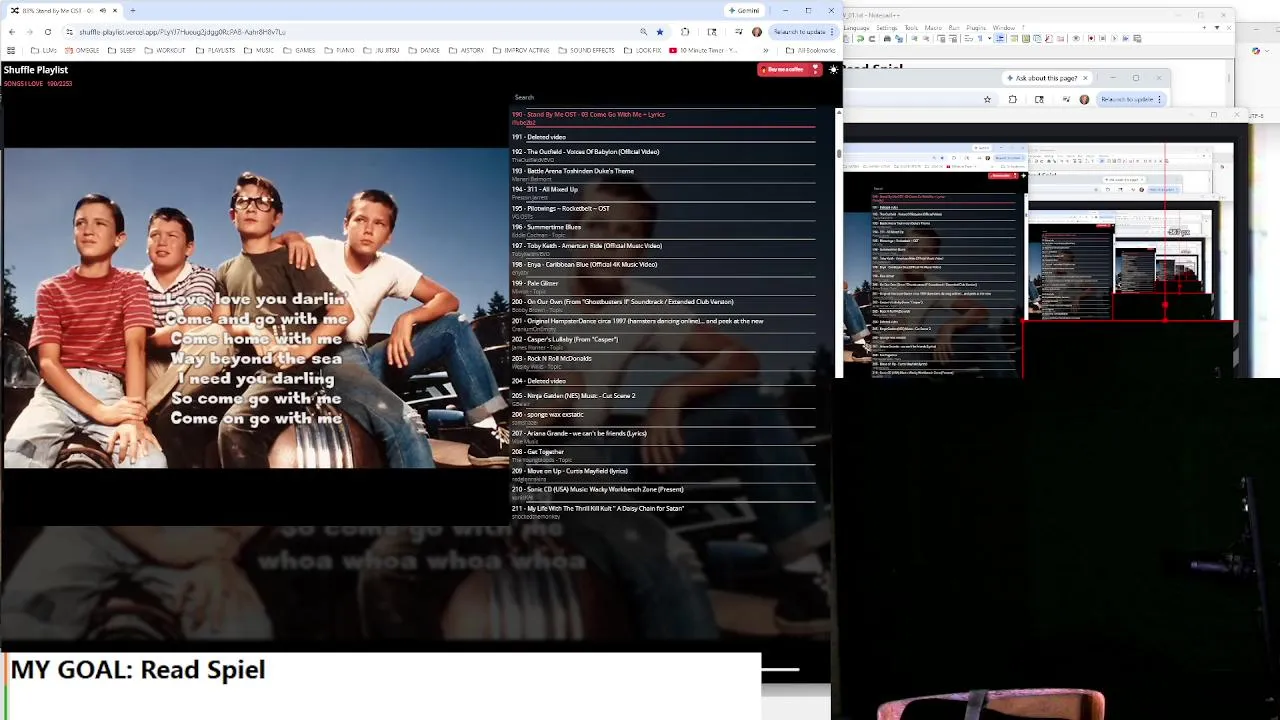Go back with the browser back arrow
This screenshot has height=720, width=1280.
coord(11,32)
